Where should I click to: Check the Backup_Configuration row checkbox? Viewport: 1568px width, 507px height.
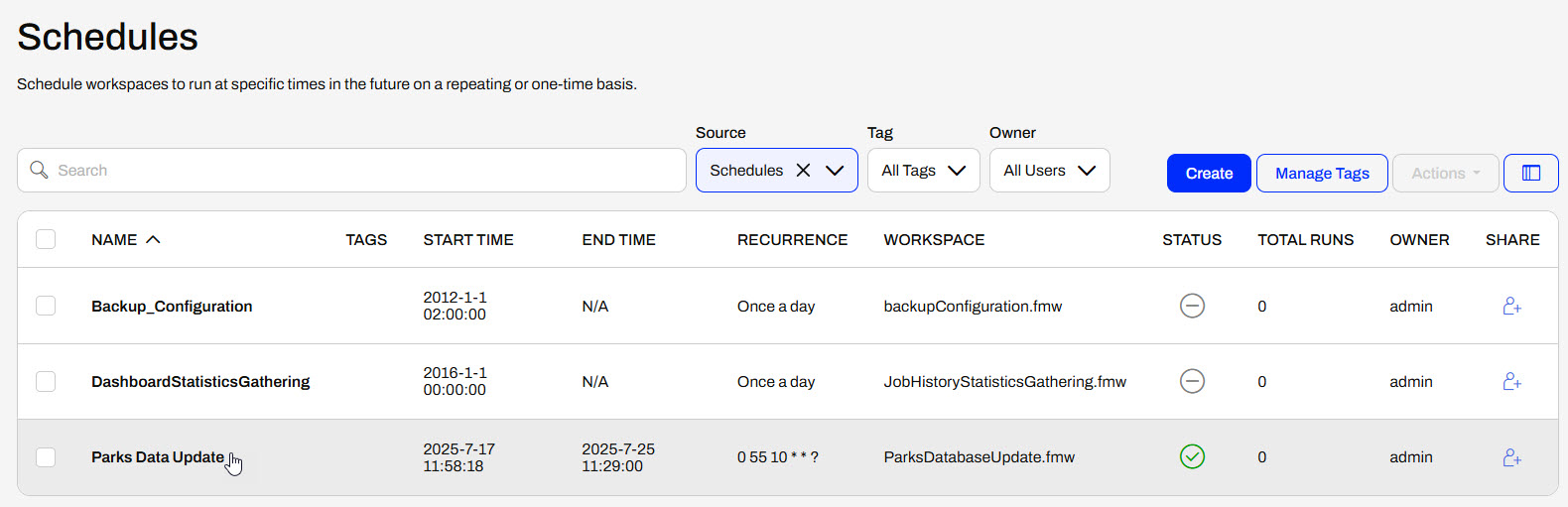click(x=46, y=307)
